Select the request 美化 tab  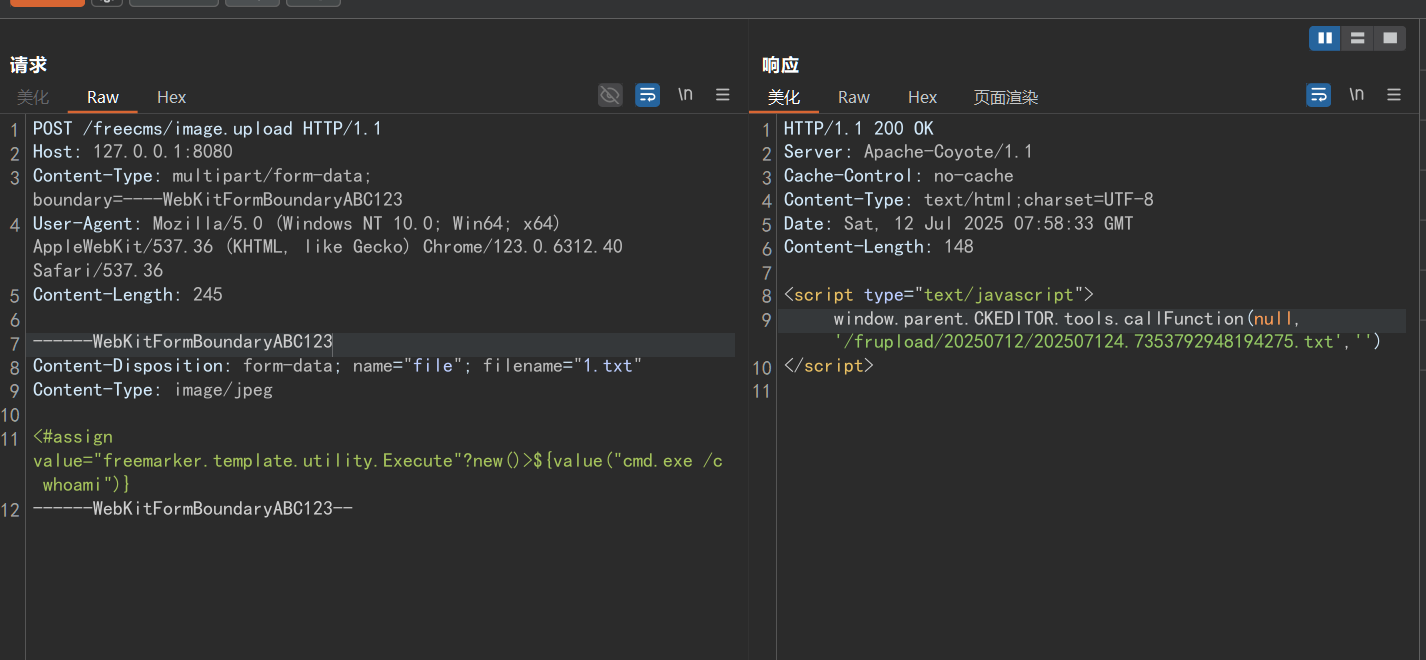(x=33, y=97)
